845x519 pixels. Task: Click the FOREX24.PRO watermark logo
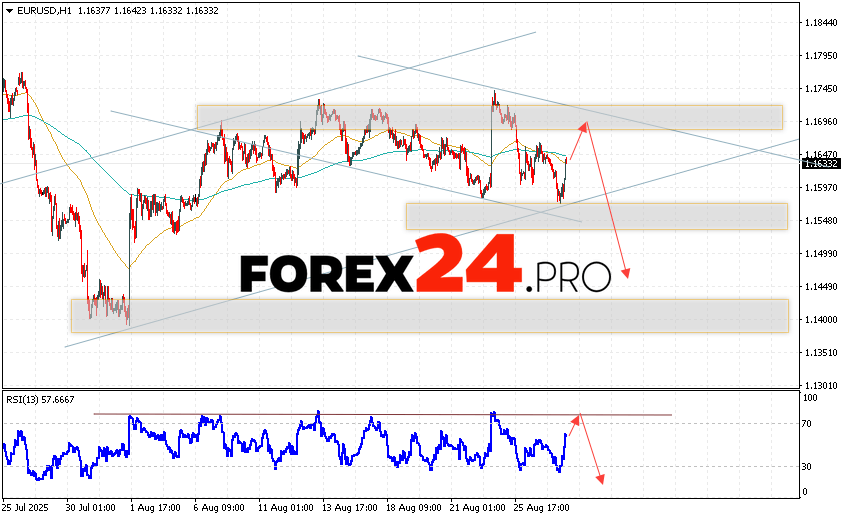tap(425, 266)
